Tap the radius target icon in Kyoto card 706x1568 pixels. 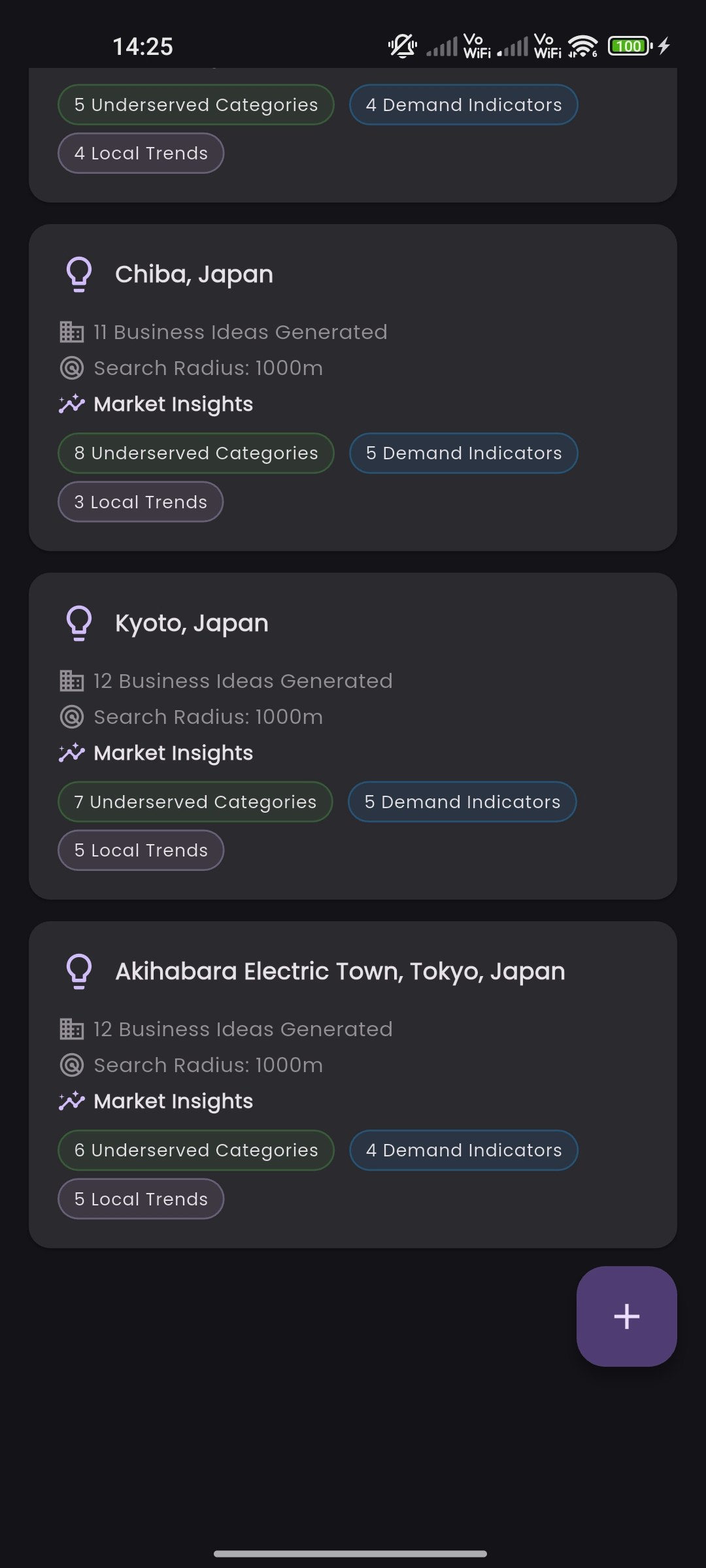[x=72, y=717]
